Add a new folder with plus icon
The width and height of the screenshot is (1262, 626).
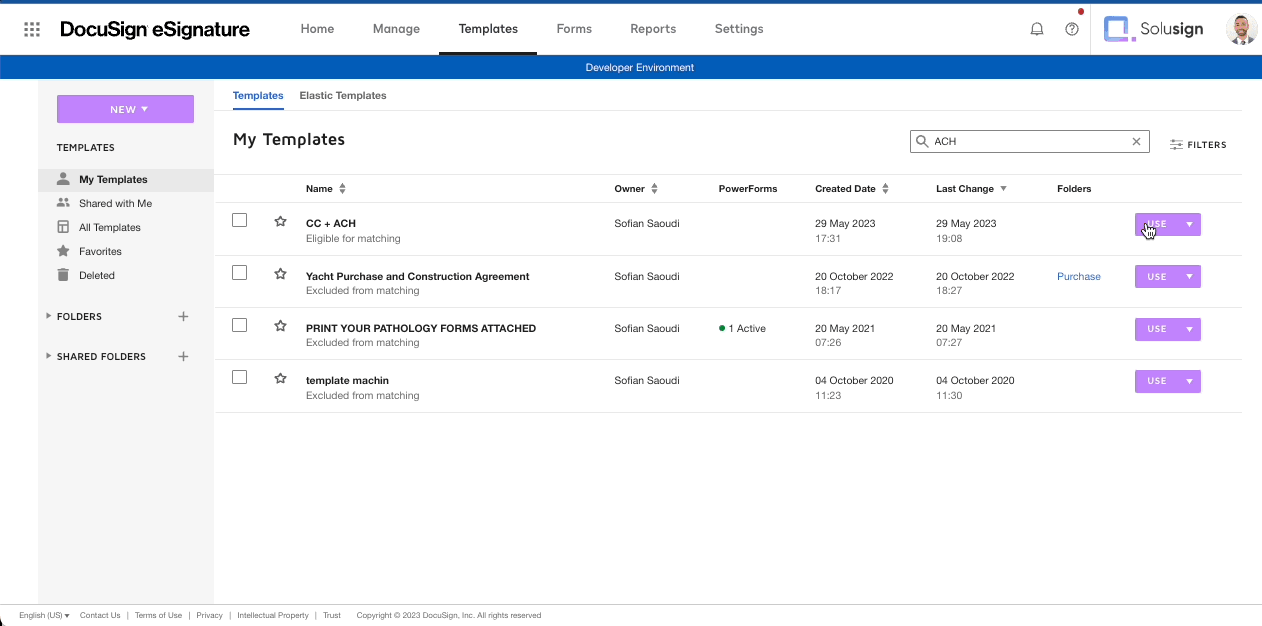pyautogui.click(x=183, y=316)
